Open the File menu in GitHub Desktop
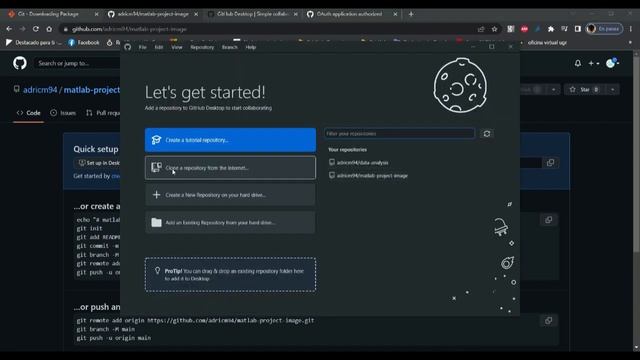This screenshot has width=640, height=360. 142,47
